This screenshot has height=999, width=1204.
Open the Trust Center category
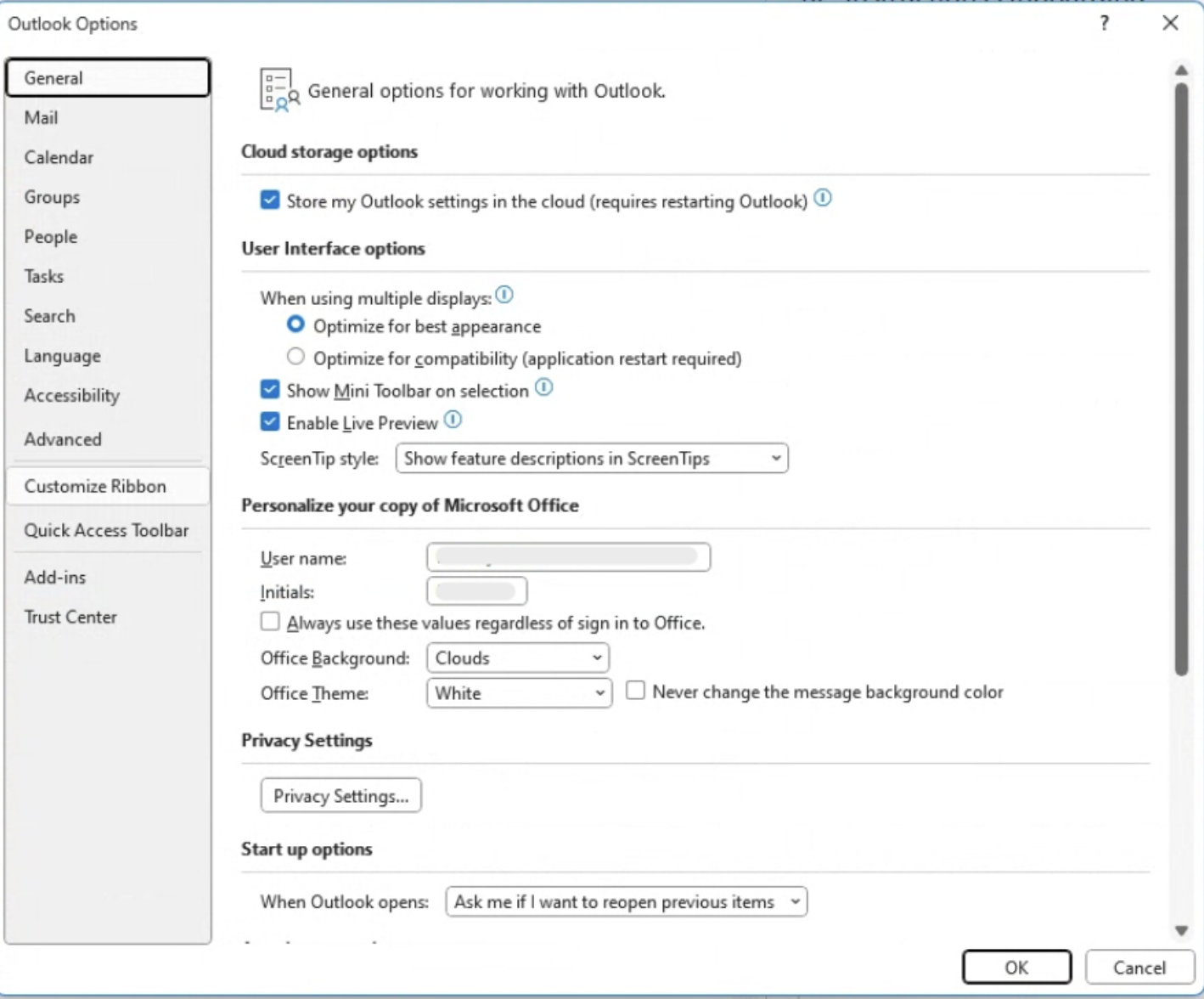coord(108,617)
